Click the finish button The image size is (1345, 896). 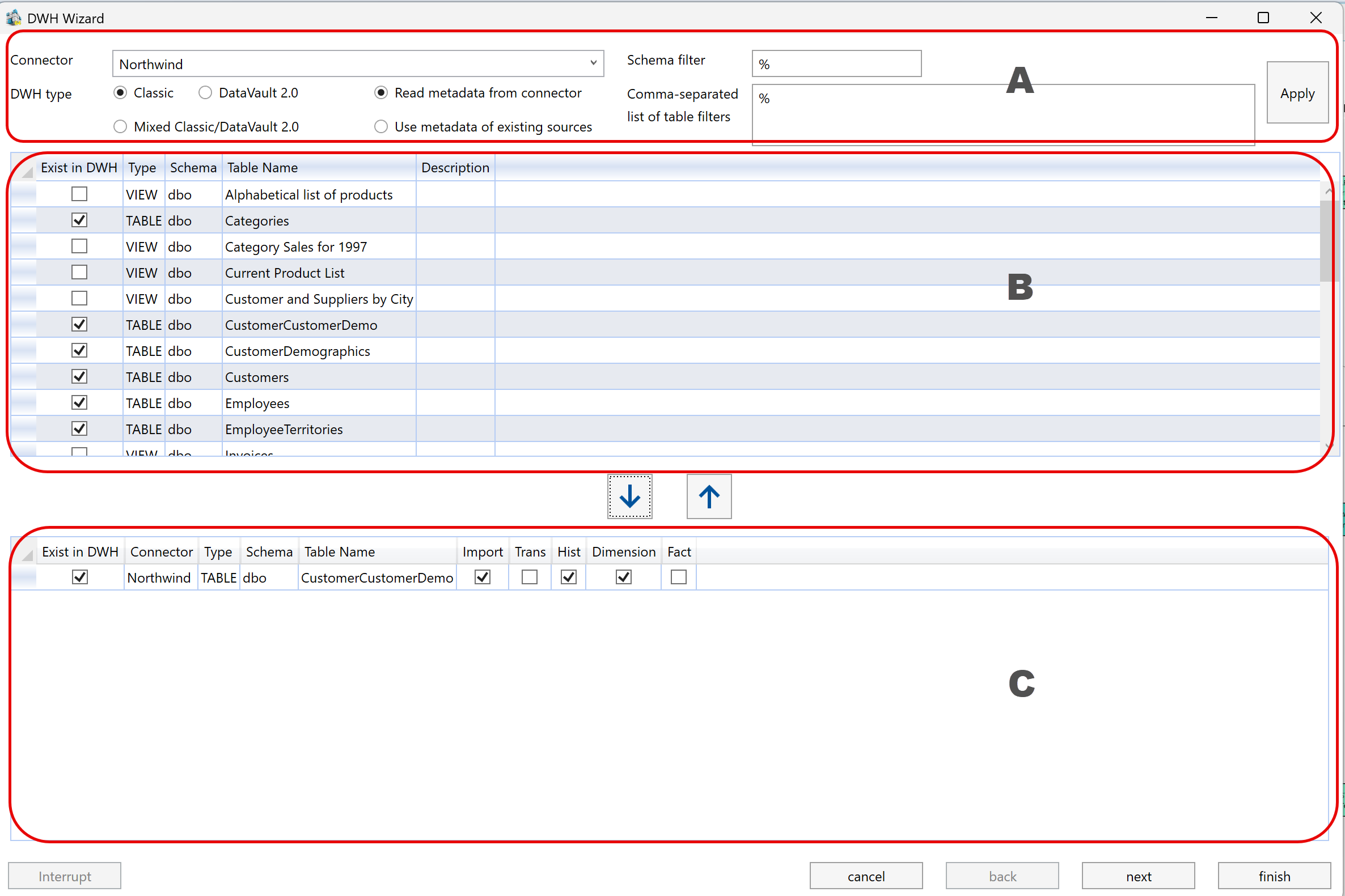(x=1275, y=876)
